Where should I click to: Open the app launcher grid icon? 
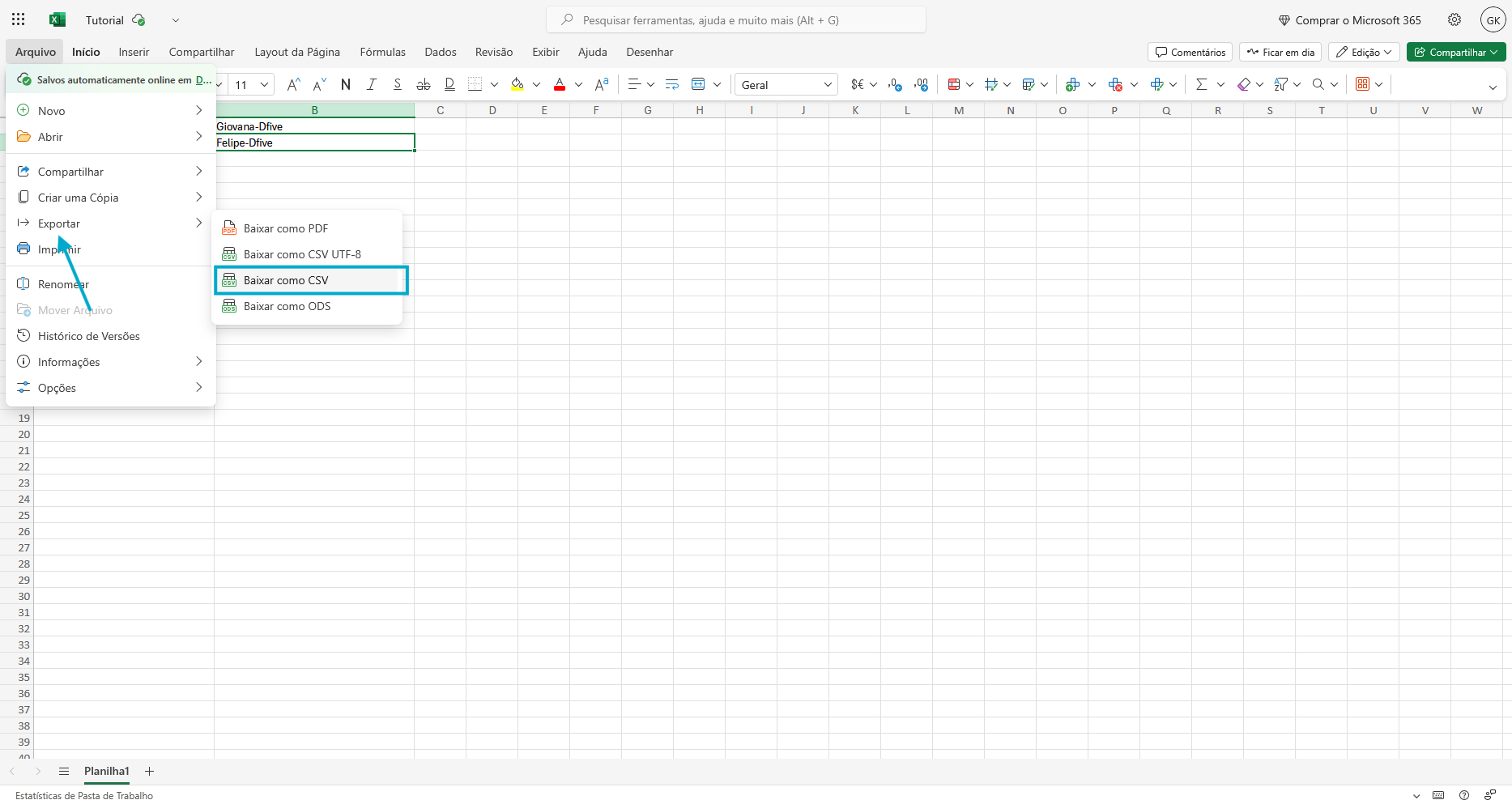click(x=18, y=19)
